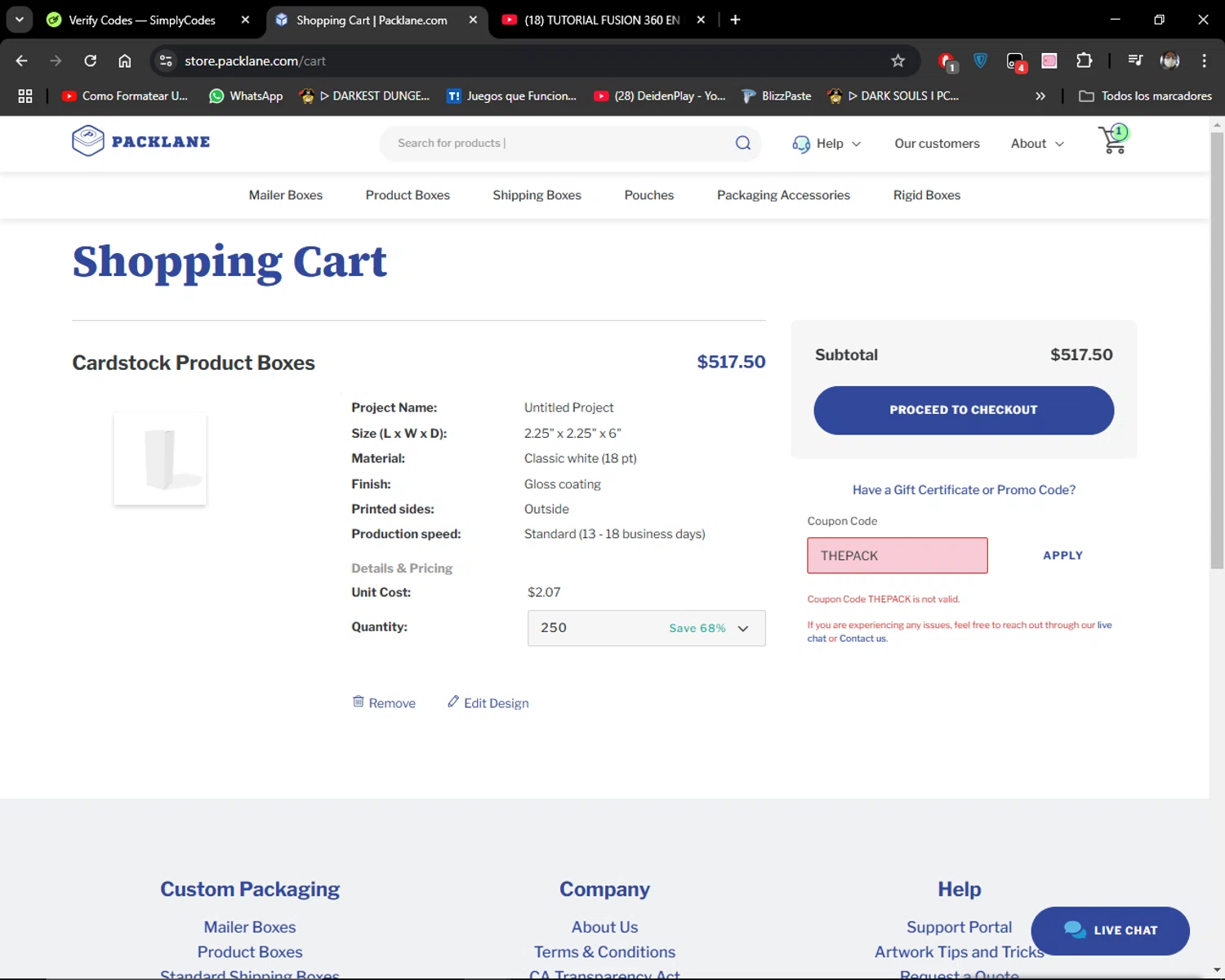Screen dimensions: 1225x980
Task: Bookmark this page with the star icon
Action: [x=898, y=60]
